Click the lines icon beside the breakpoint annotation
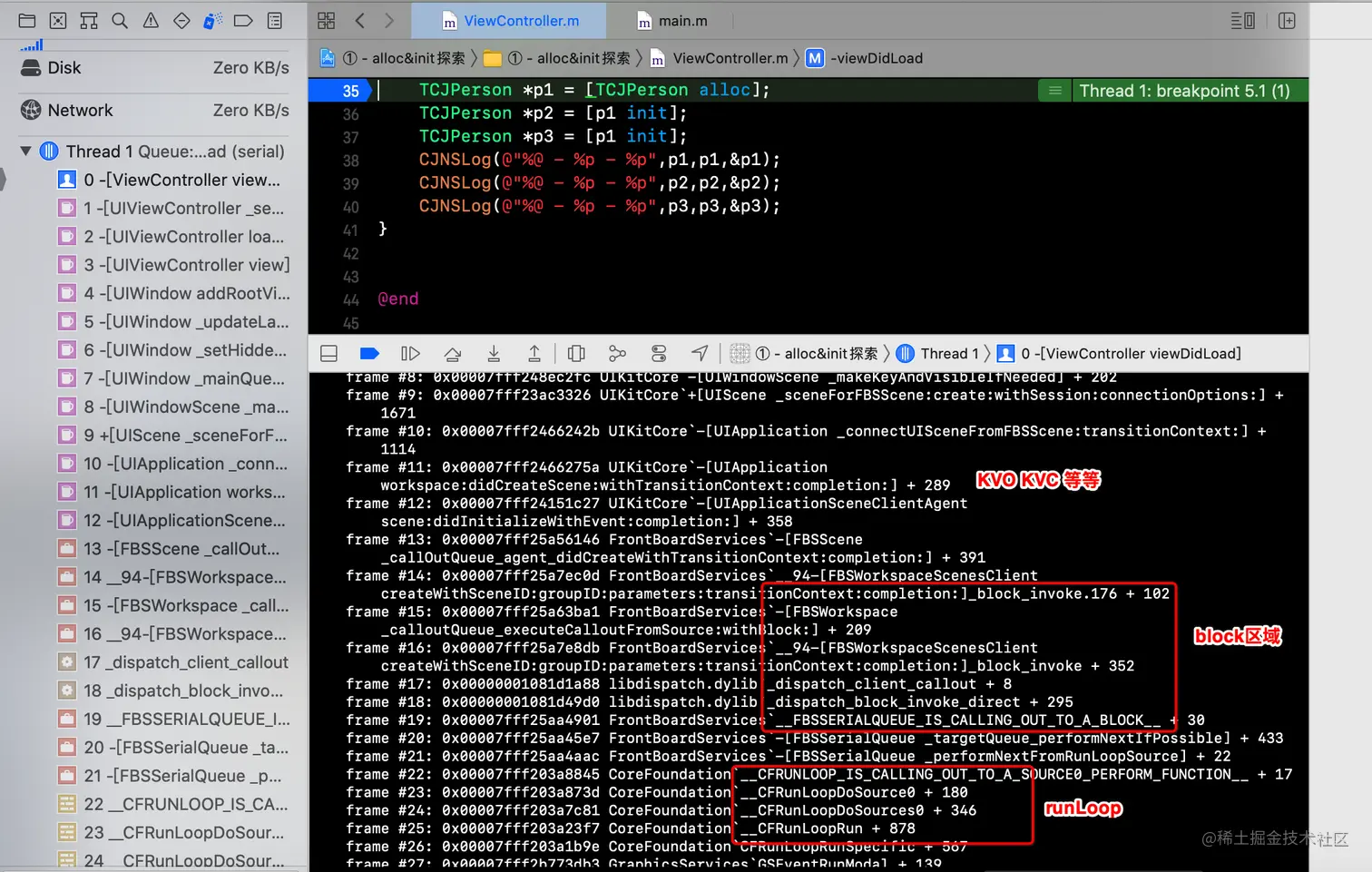1372x872 pixels. [1054, 91]
